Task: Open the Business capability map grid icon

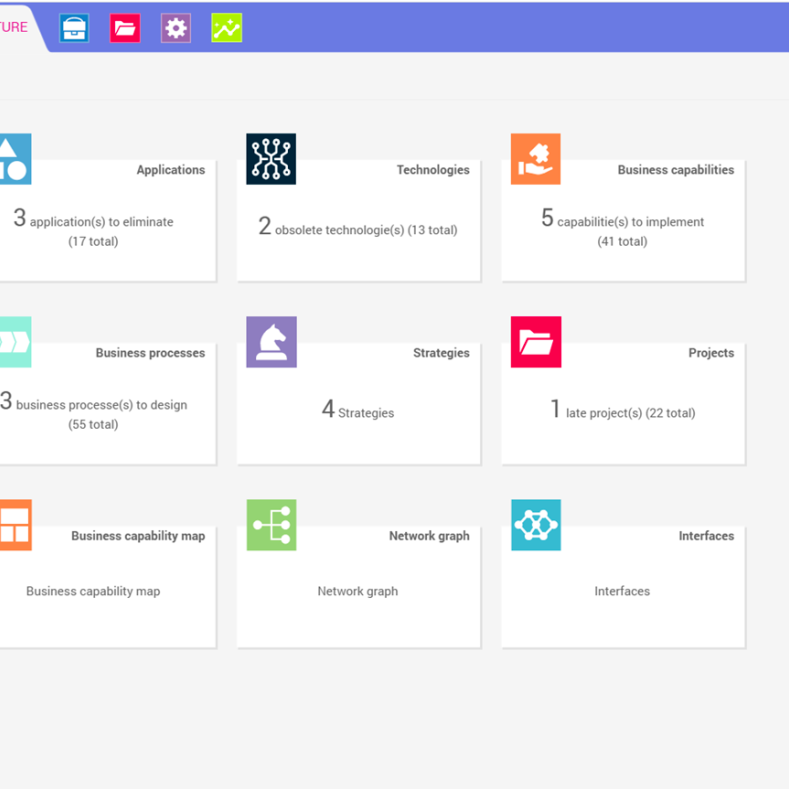Action: point(14,525)
